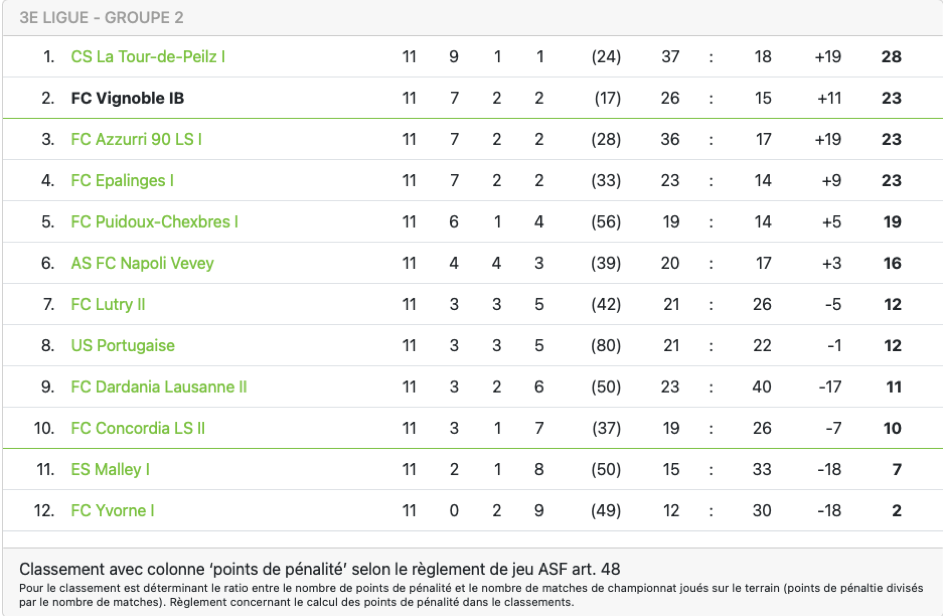This screenshot has width=943, height=616.
Task: Open FC Puidoux-Chexbres I team link
Action: 155,222
